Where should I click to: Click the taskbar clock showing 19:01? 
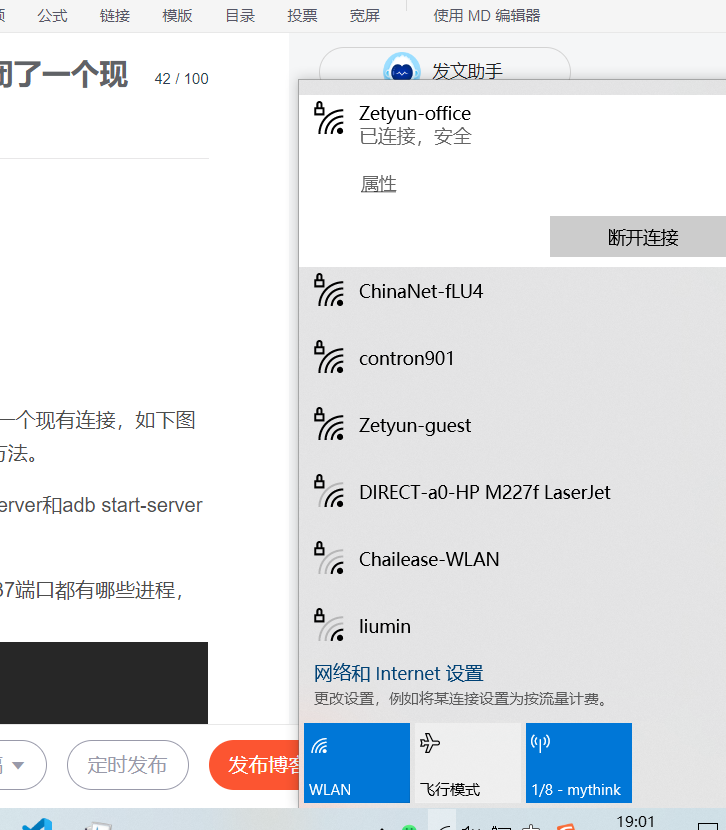636,821
